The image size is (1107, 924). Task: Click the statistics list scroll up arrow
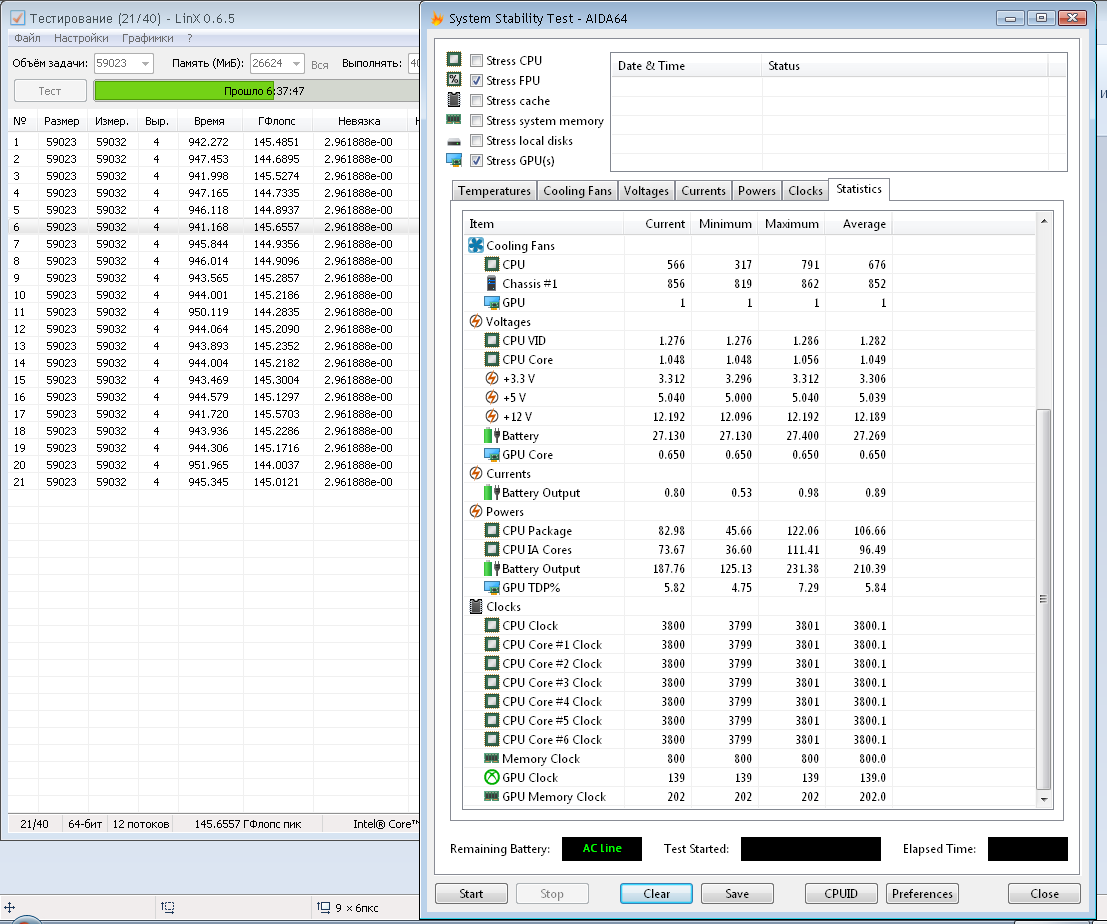[x=1044, y=222]
